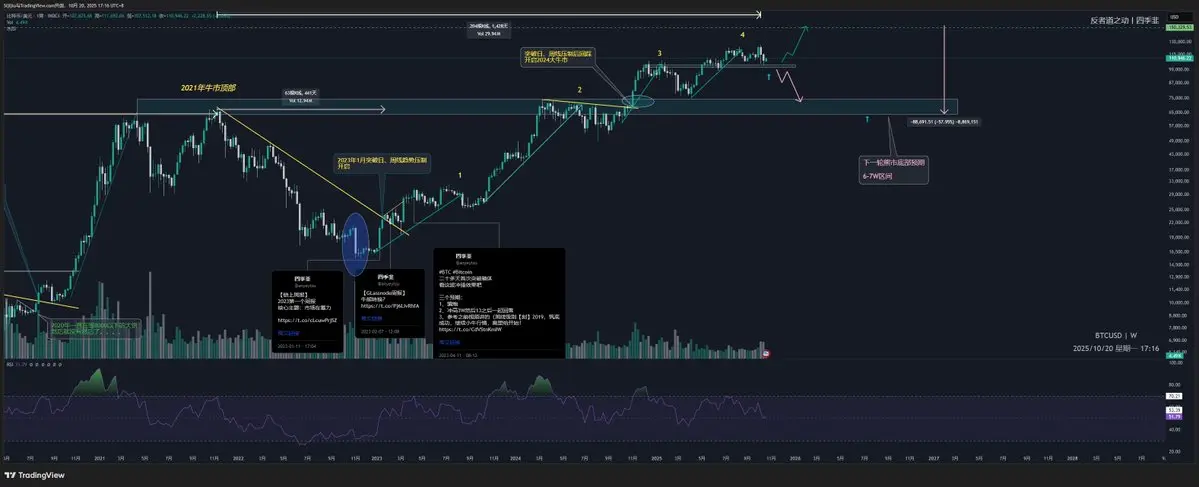Screen dimensions: 1199x487
Task: Select the 110,946 current price label
Action: coord(1181,58)
